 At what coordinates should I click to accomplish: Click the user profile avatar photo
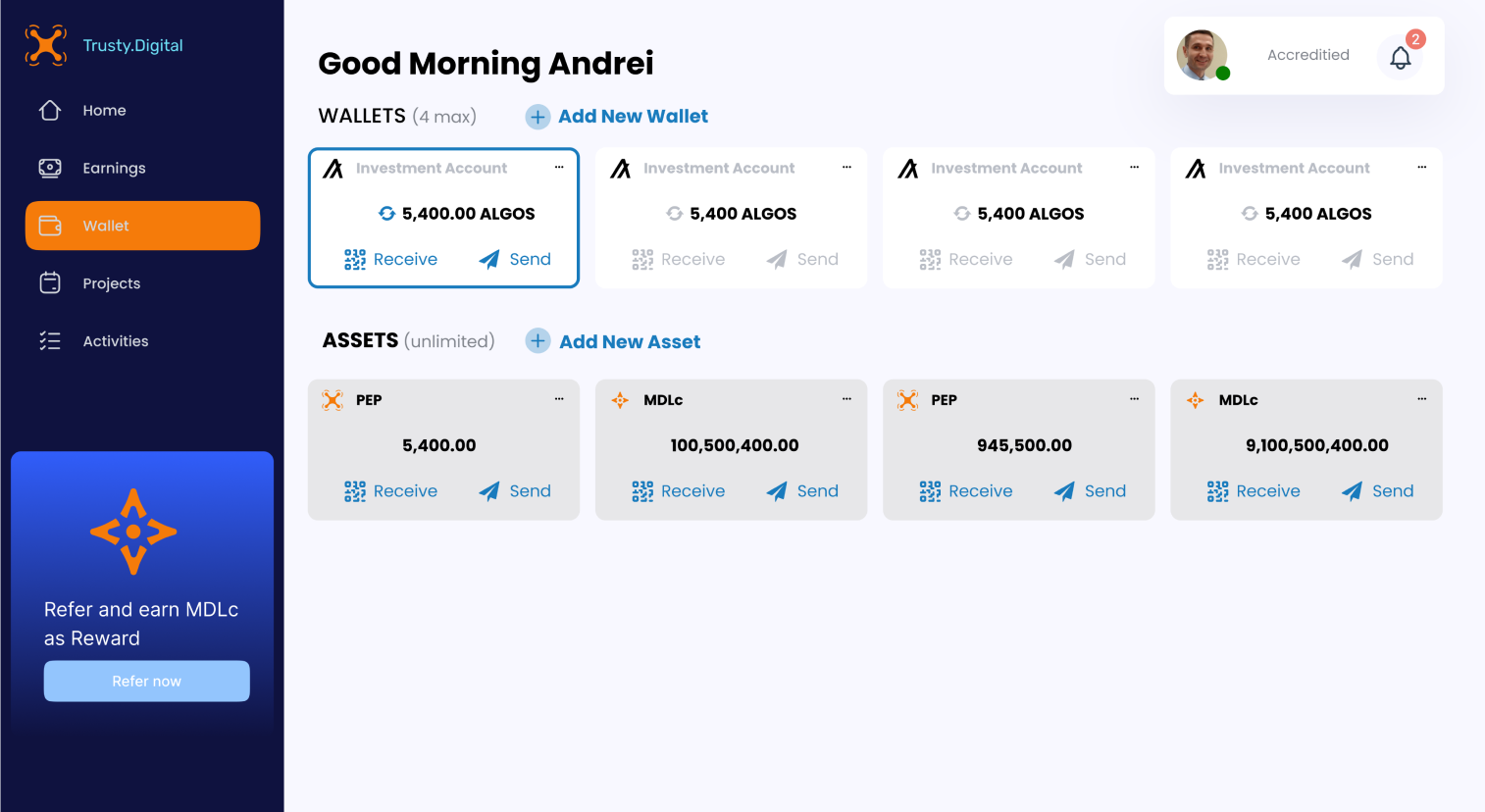(x=1201, y=55)
